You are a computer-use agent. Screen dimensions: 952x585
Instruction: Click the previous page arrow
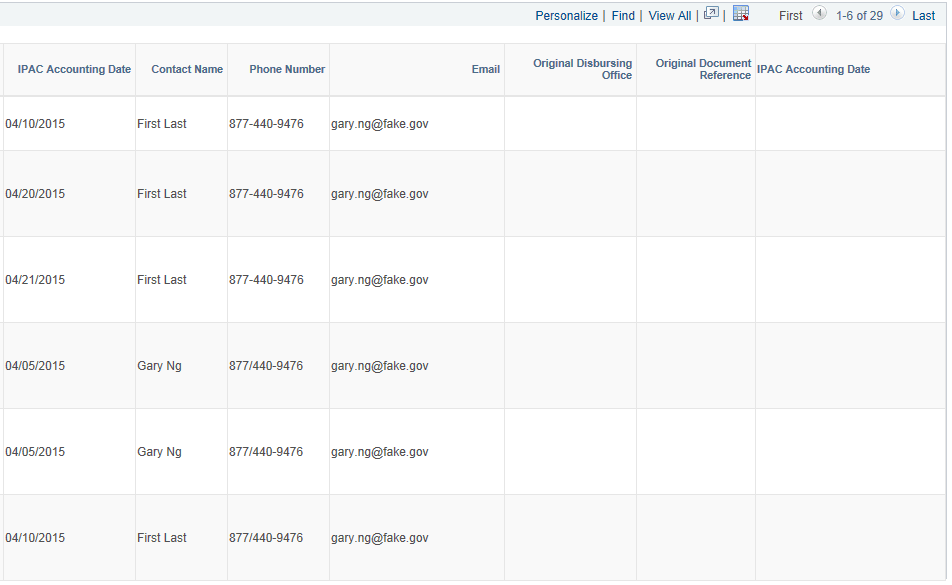click(819, 13)
